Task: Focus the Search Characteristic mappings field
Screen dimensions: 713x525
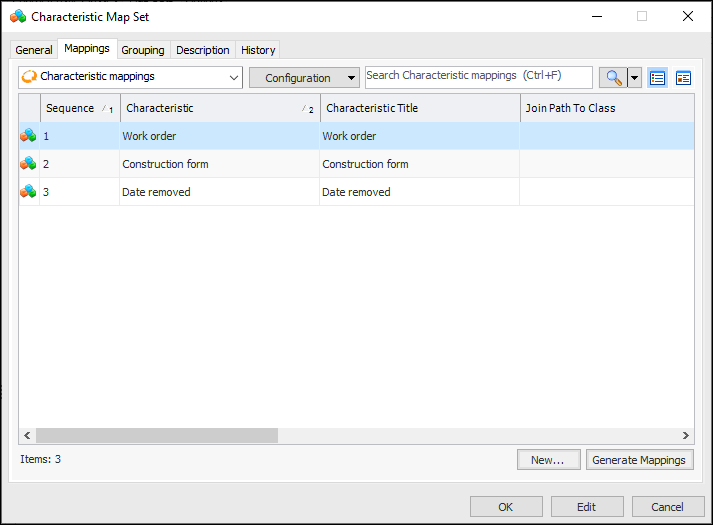Action: (x=478, y=76)
